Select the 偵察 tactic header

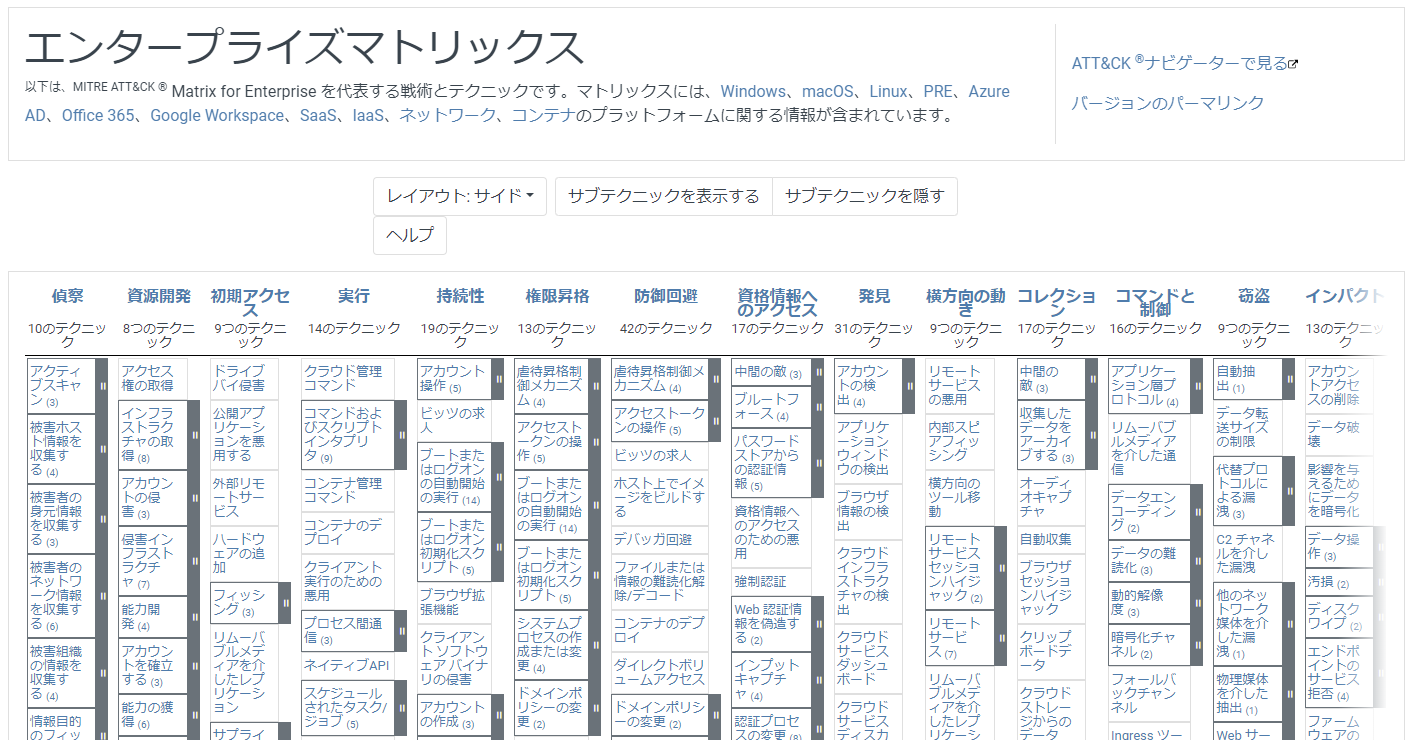(x=68, y=296)
